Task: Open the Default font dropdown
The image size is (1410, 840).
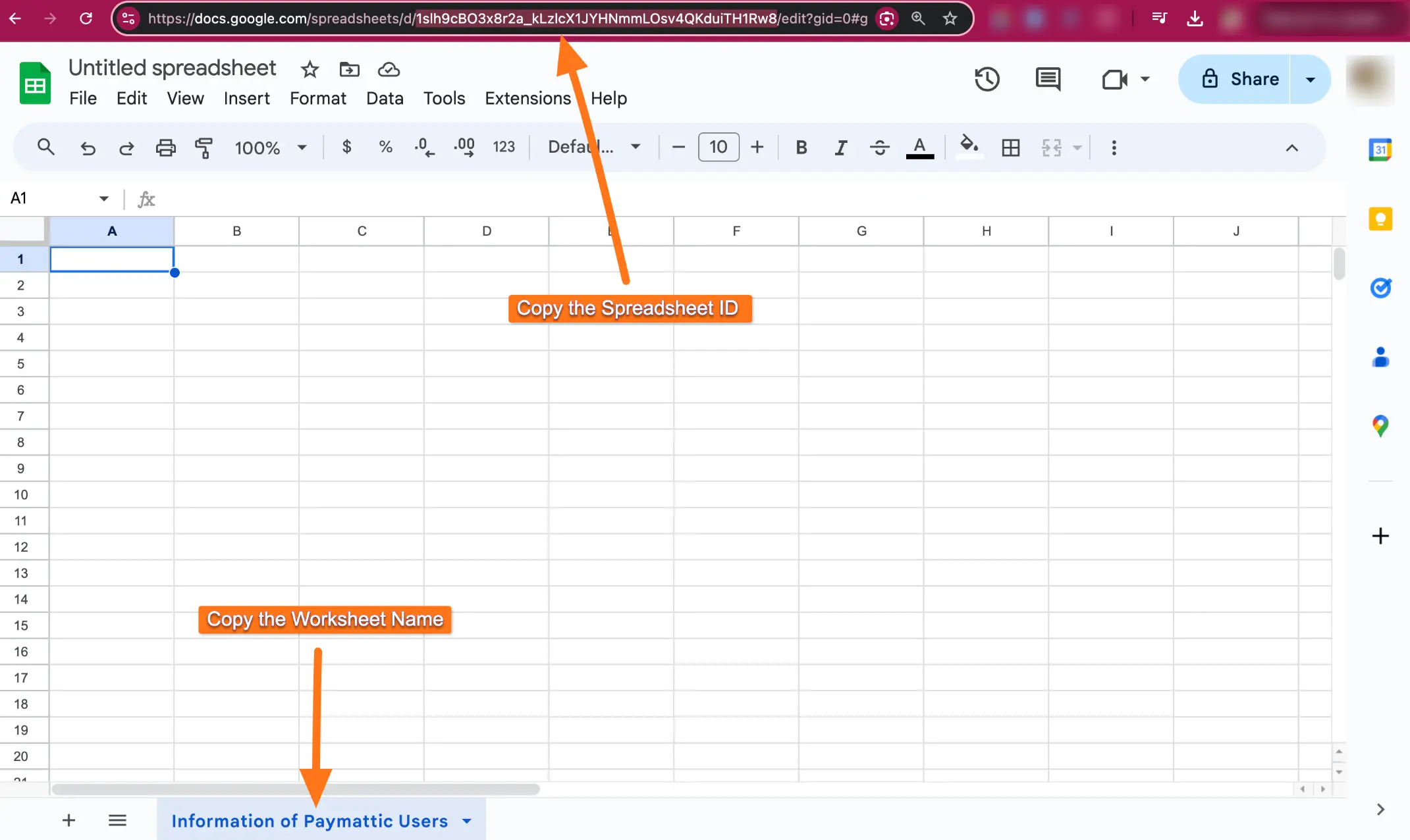Action: point(594,147)
